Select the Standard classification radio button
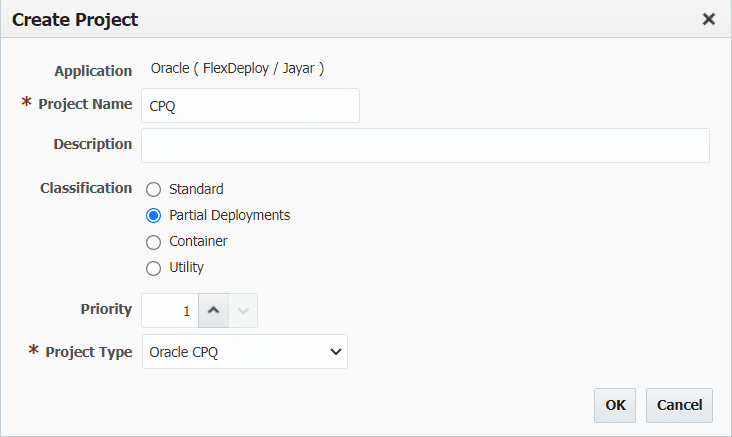Viewport: 732px width, 437px height. (x=154, y=190)
